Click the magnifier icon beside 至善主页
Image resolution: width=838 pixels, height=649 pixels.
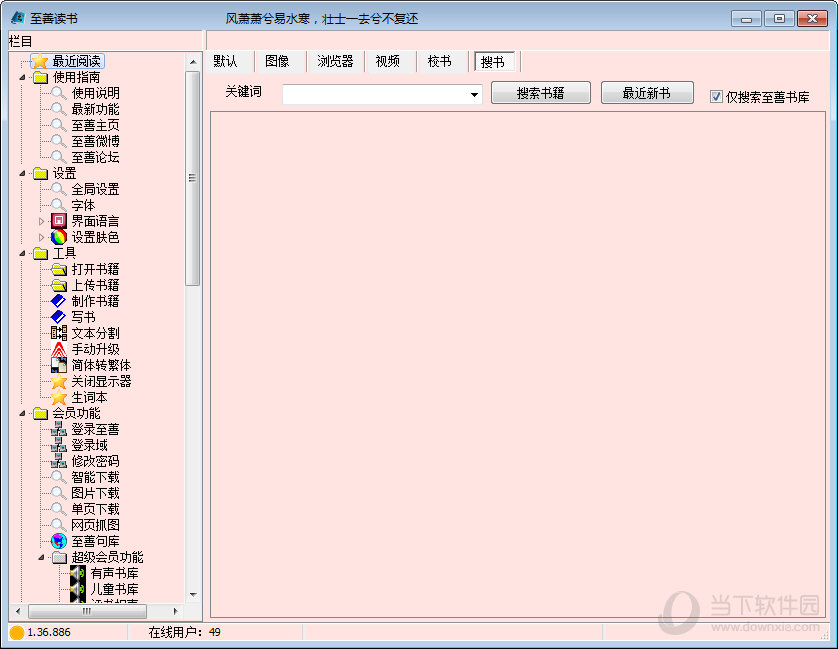pos(59,125)
